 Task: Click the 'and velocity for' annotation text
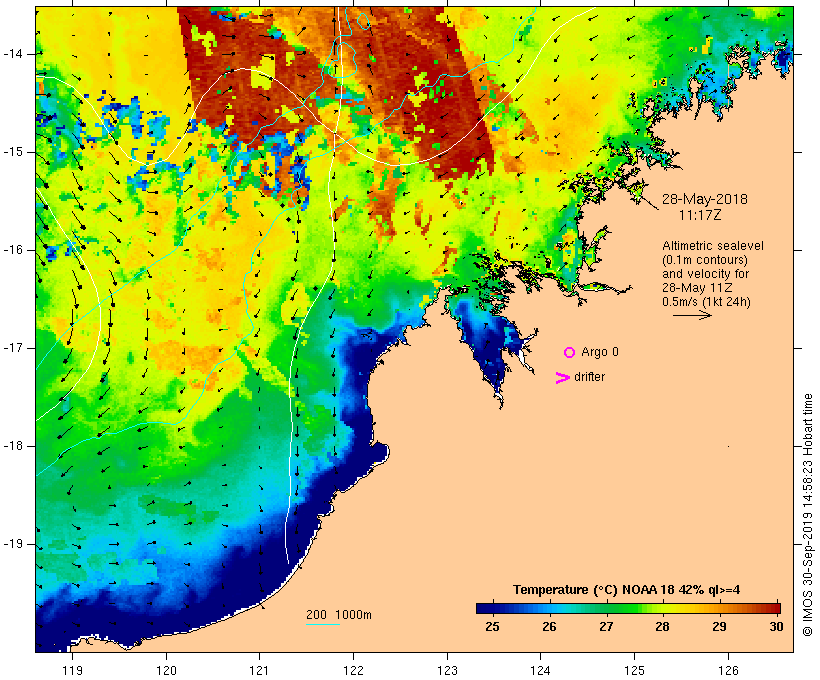tap(705, 274)
